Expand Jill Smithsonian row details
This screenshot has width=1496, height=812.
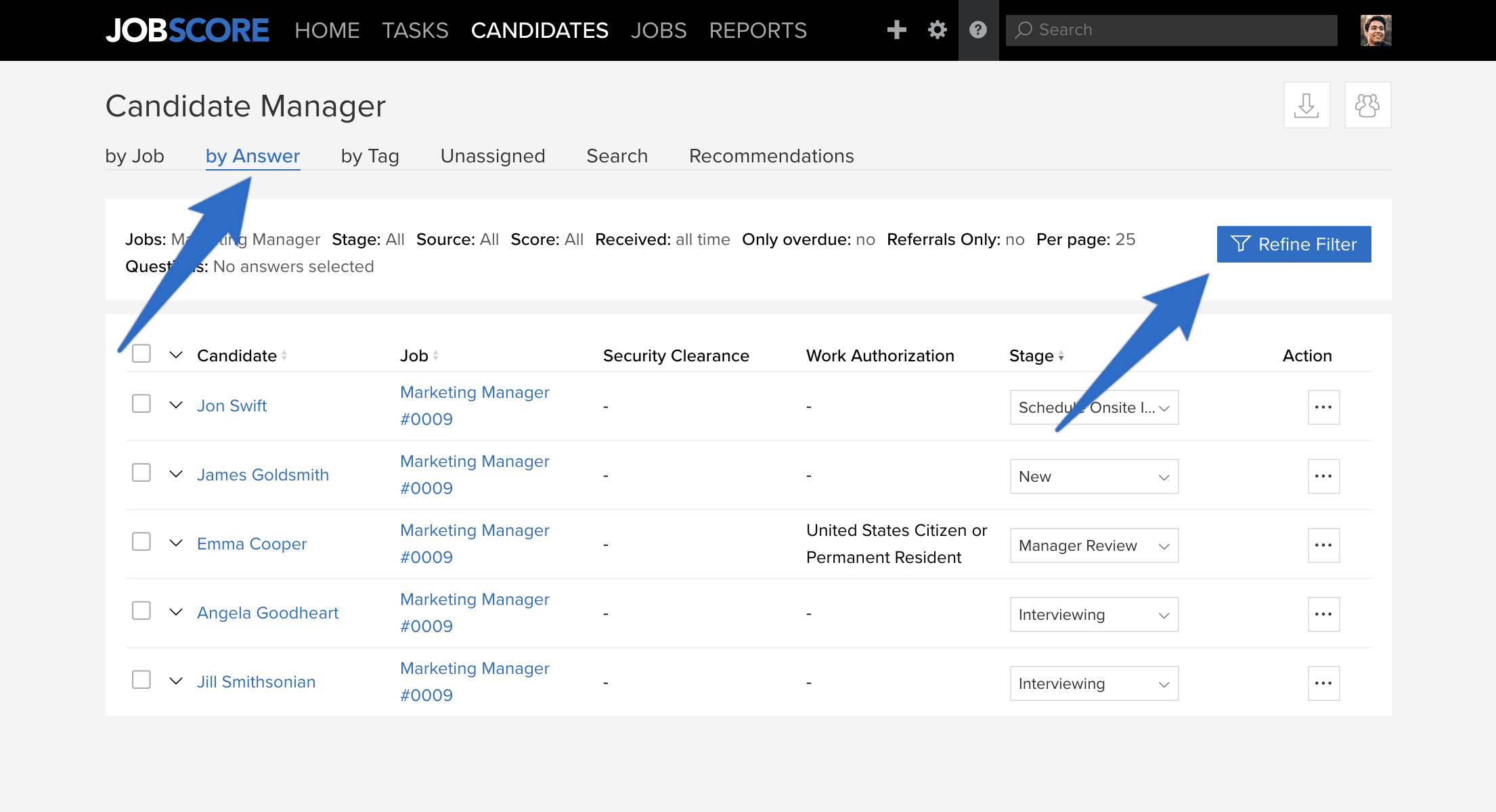(176, 681)
